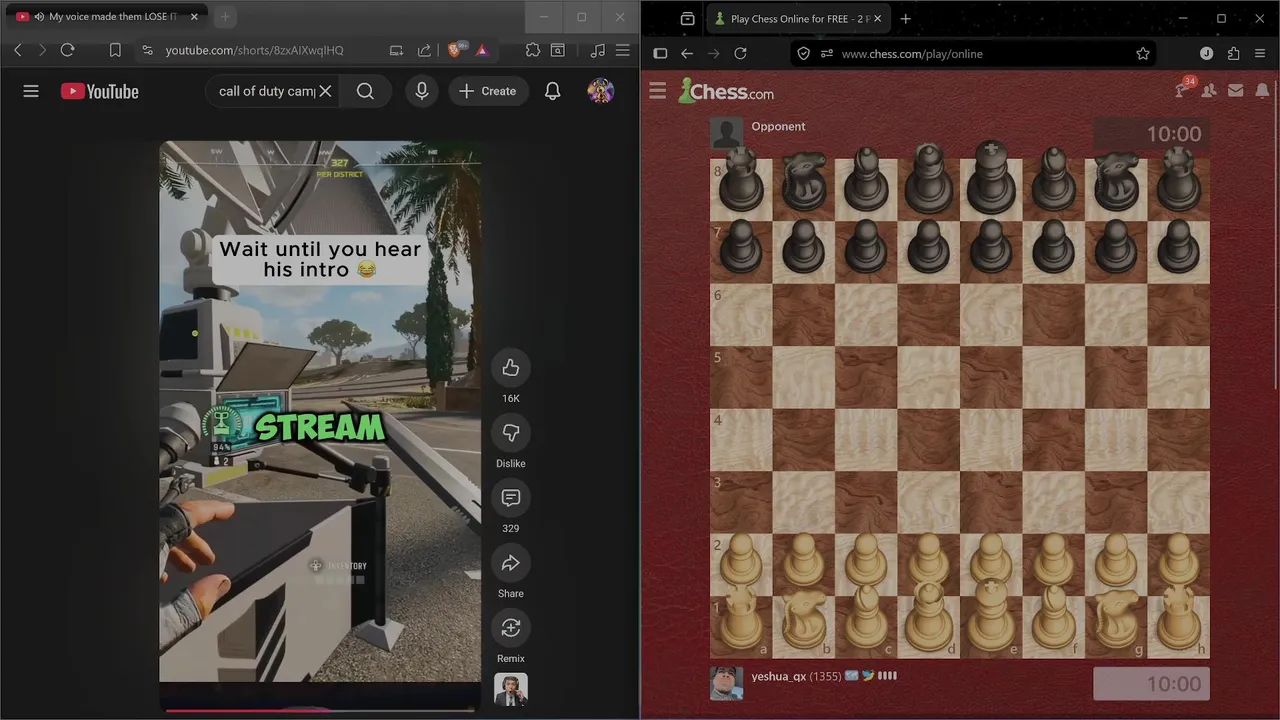Like the YouTube short
Image resolution: width=1280 pixels, height=720 pixels.
coord(511,368)
